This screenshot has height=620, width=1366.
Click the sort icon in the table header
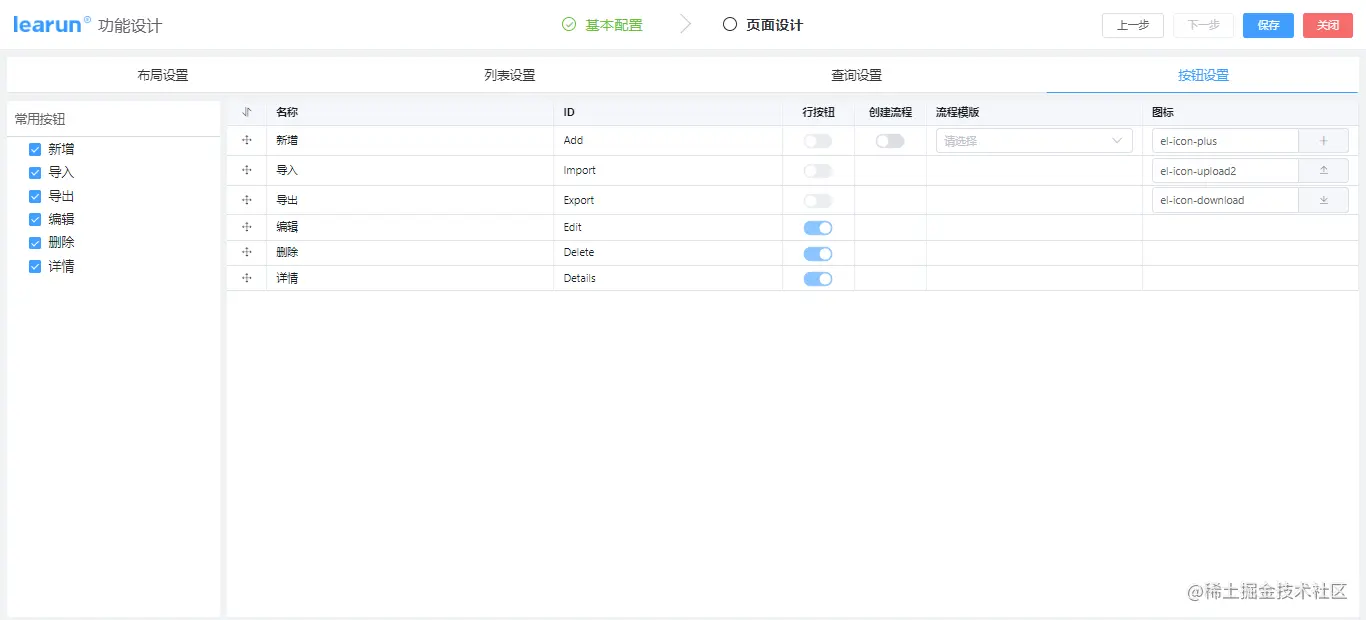247,112
